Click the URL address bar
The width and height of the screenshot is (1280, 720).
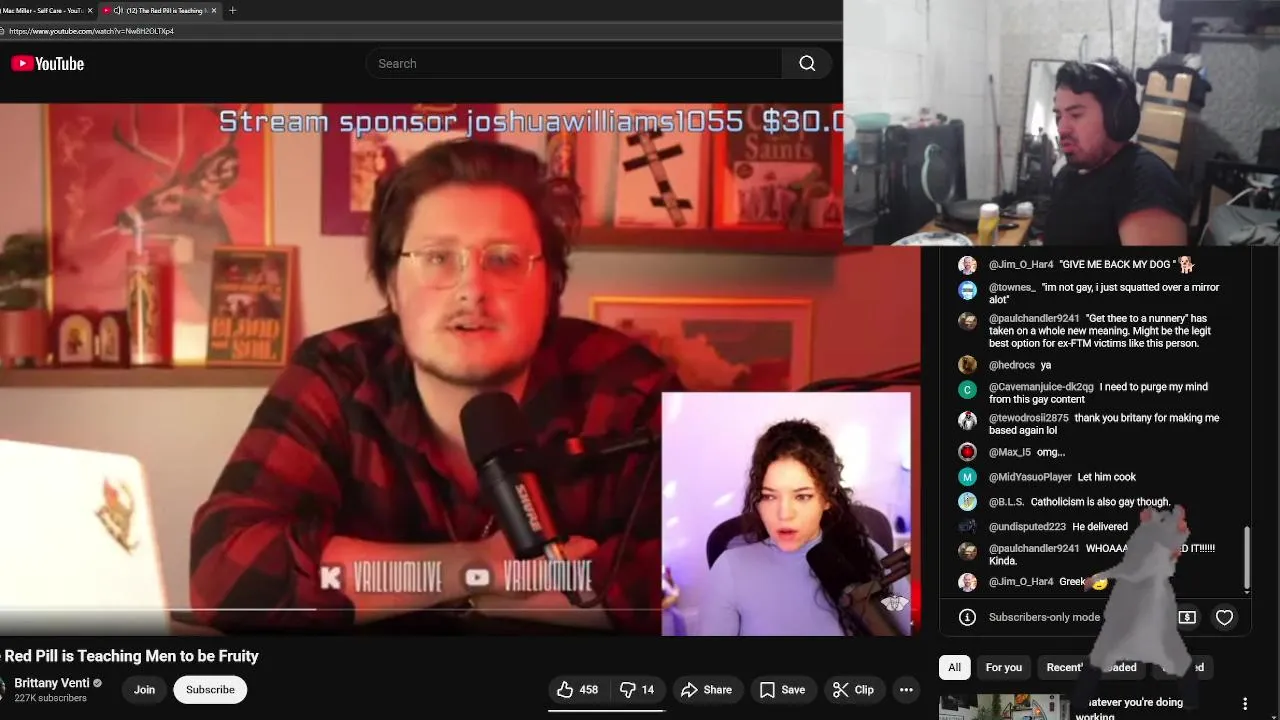pos(420,31)
